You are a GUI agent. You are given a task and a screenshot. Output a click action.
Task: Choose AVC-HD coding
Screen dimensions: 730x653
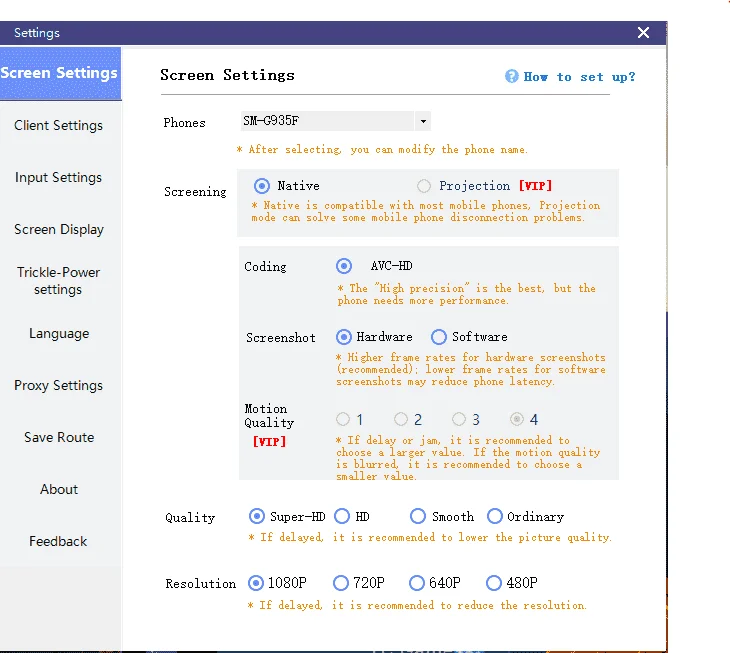(344, 266)
